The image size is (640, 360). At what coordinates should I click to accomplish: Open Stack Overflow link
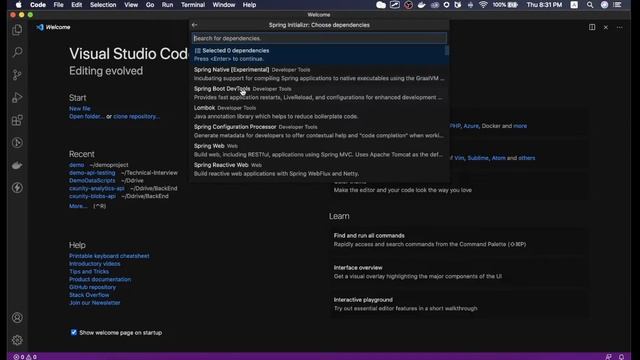pyautogui.click(x=89, y=295)
